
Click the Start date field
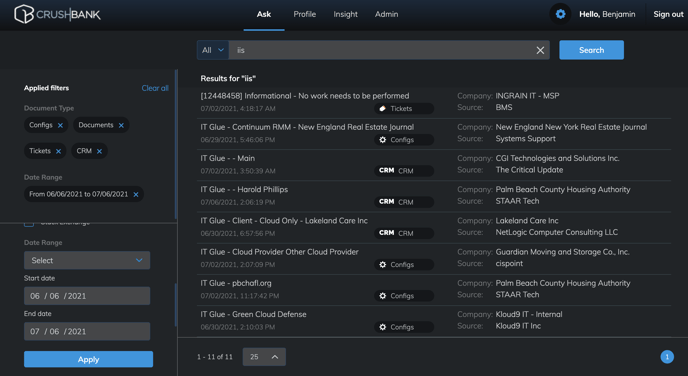(x=87, y=296)
